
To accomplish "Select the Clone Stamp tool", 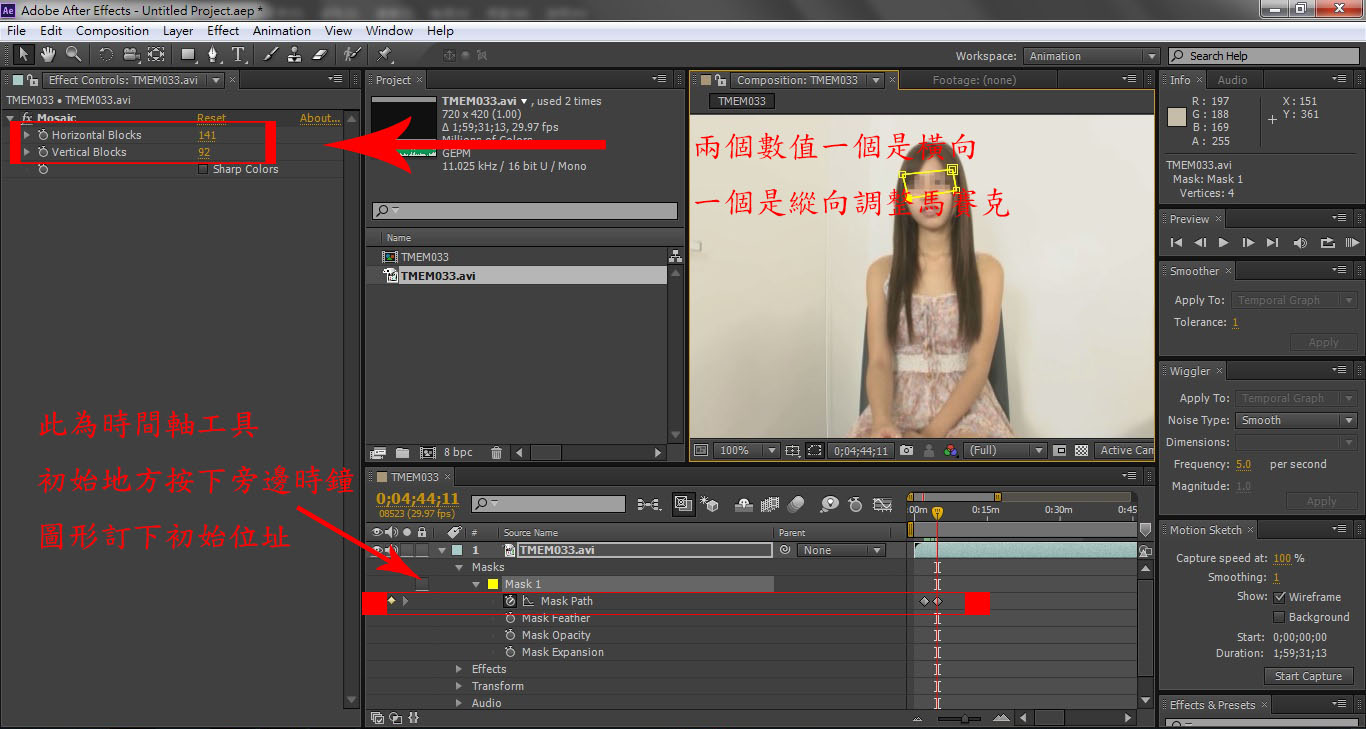I will pyautogui.click(x=294, y=54).
